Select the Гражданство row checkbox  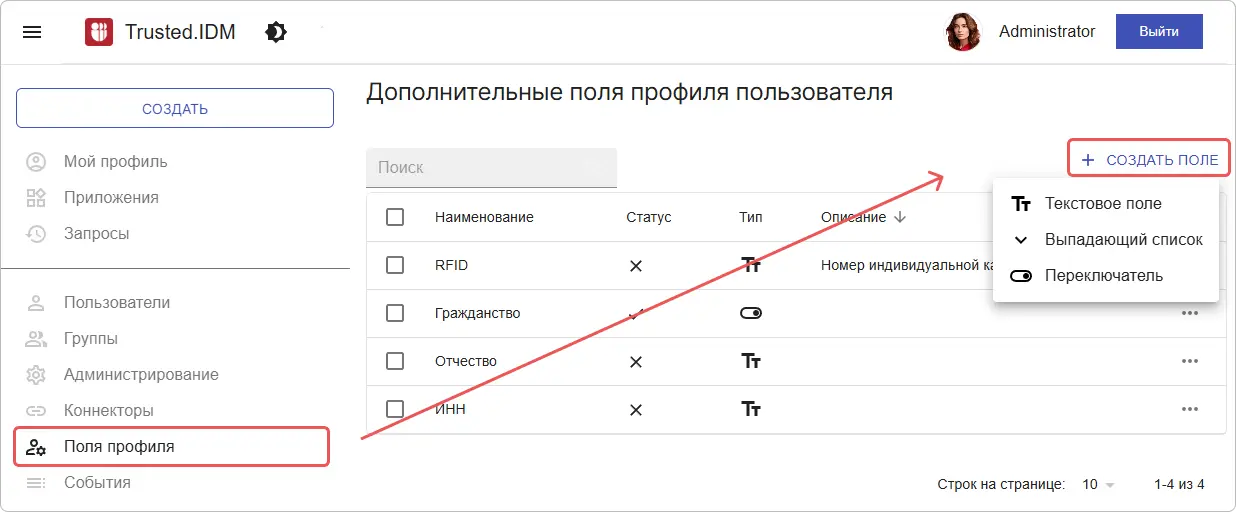coord(395,313)
